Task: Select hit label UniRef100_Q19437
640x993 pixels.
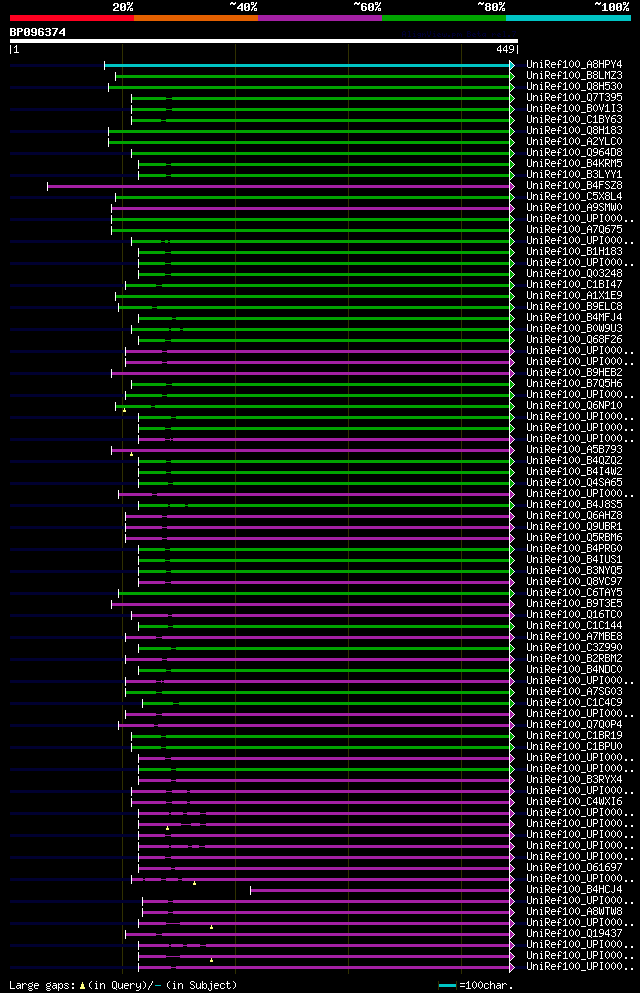Action: [574, 933]
